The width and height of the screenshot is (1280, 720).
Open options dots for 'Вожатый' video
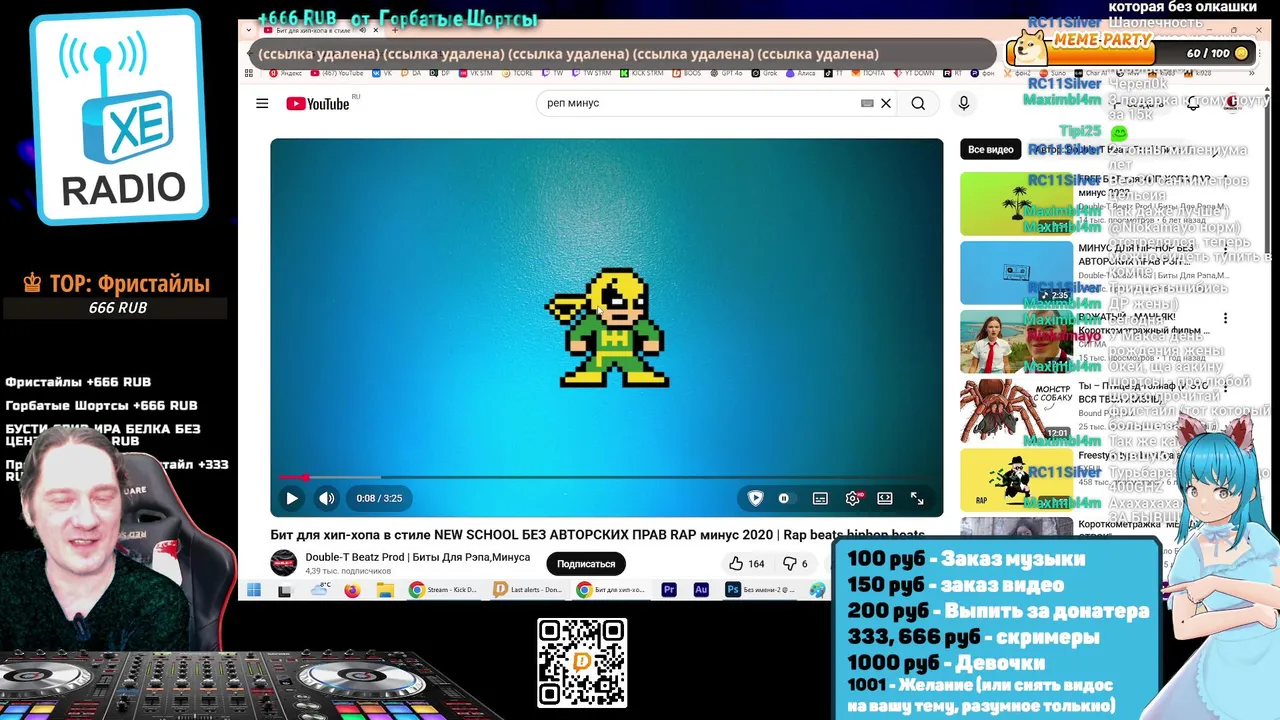pyautogui.click(x=1225, y=318)
